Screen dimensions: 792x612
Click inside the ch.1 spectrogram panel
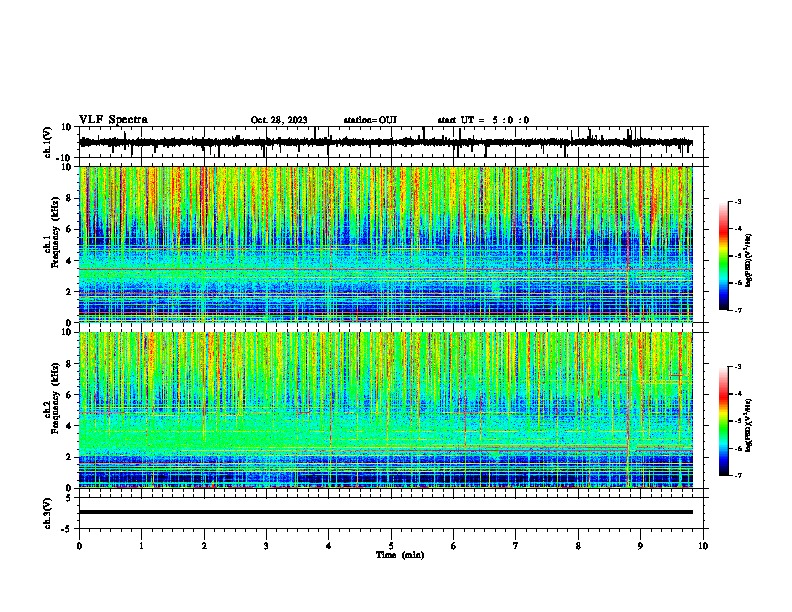click(x=386, y=244)
